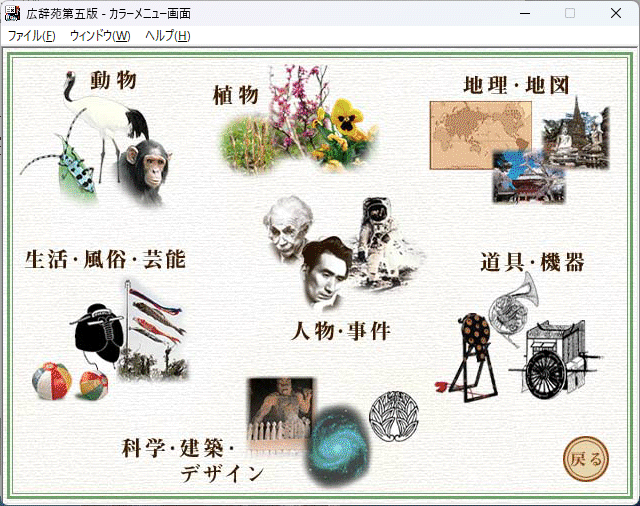This screenshot has height=506, width=640.
Task: Open the 科学・建築・デザイン category heading
Action: click(192, 460)
